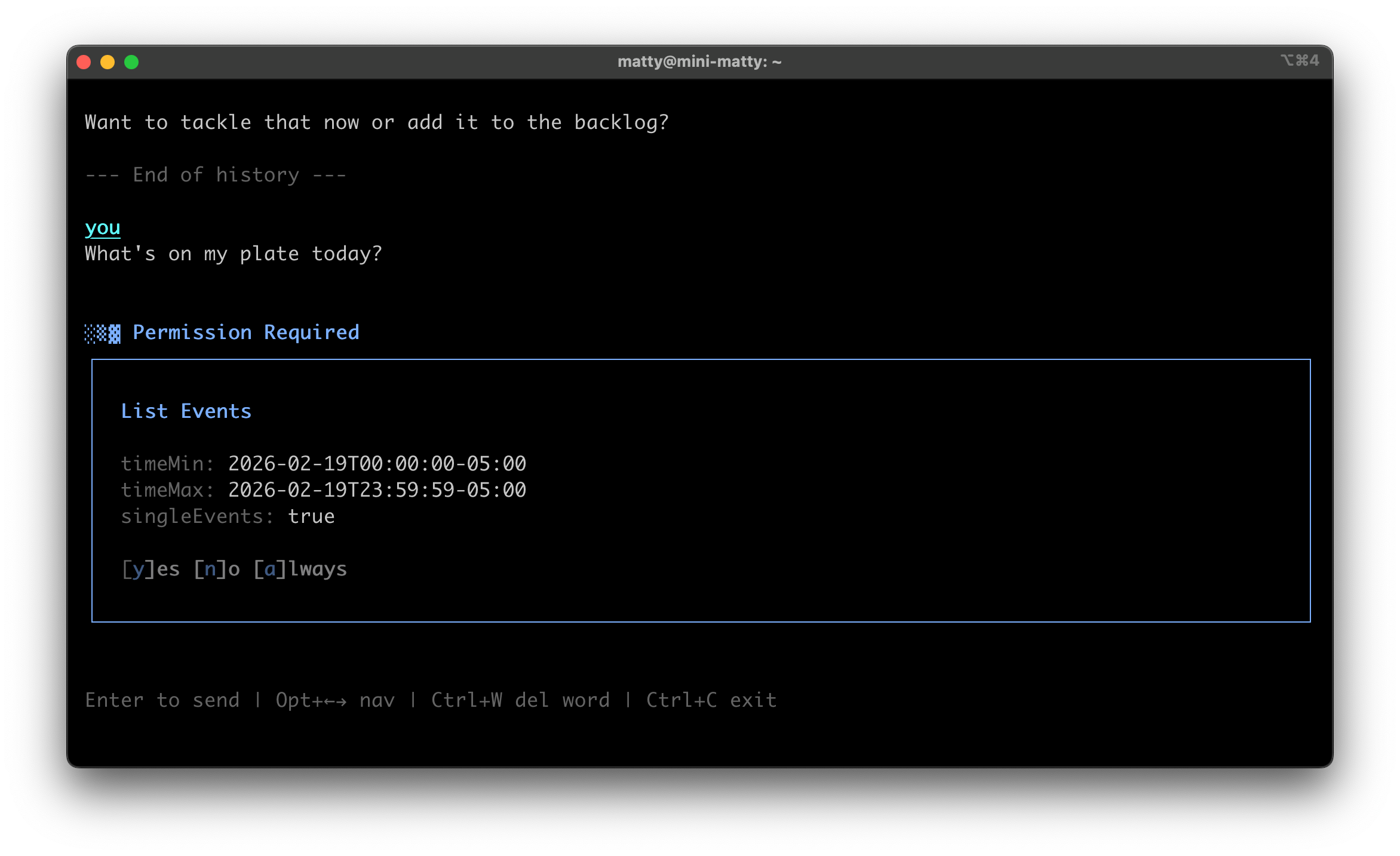Viewport: 1400px width, 856px height.
Task: Choose [a]lways to grant permission permanently
Action: tap(300, 569)
